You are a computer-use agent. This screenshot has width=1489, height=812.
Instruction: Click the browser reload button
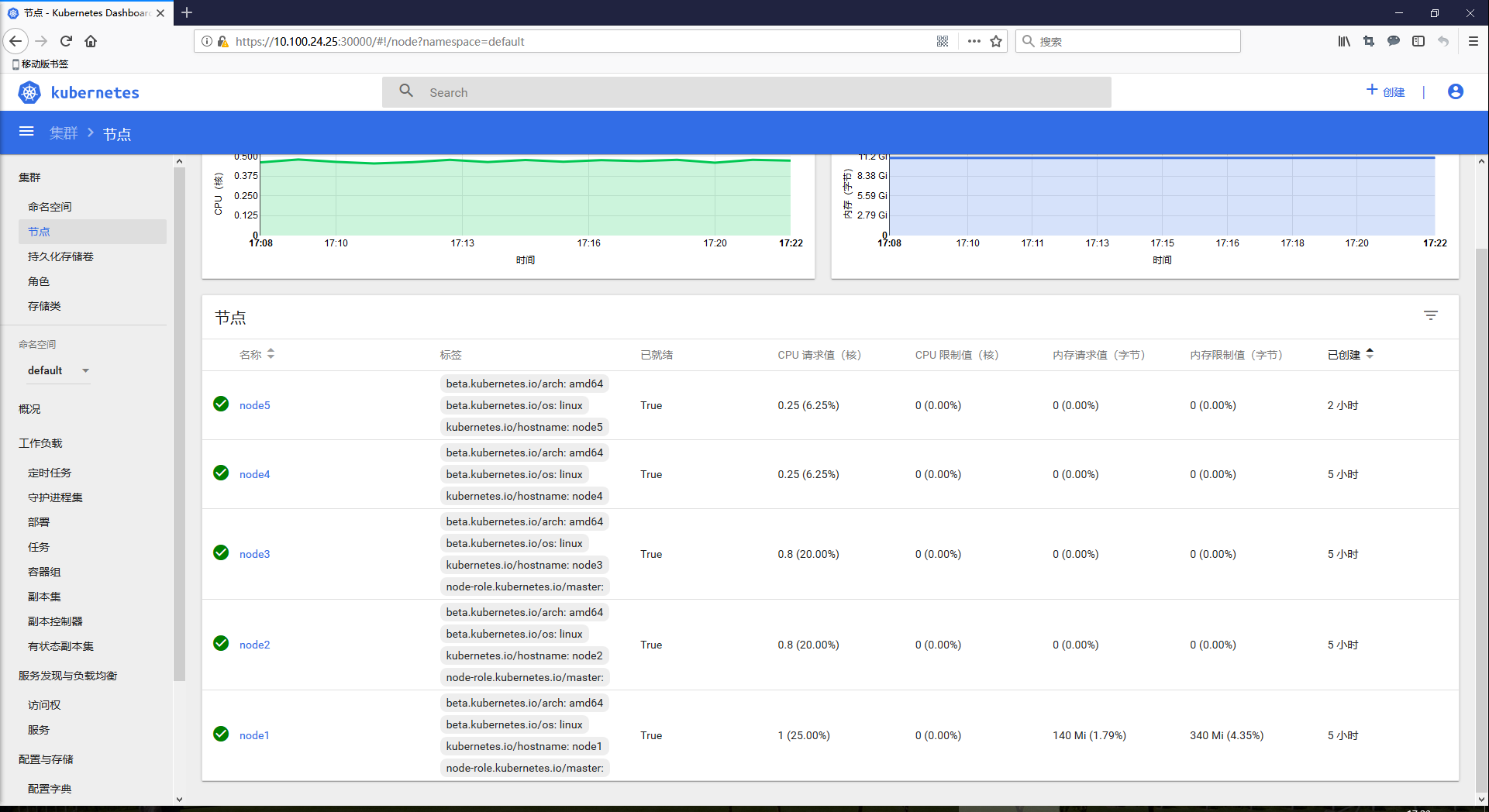click(x=66, y=41)
